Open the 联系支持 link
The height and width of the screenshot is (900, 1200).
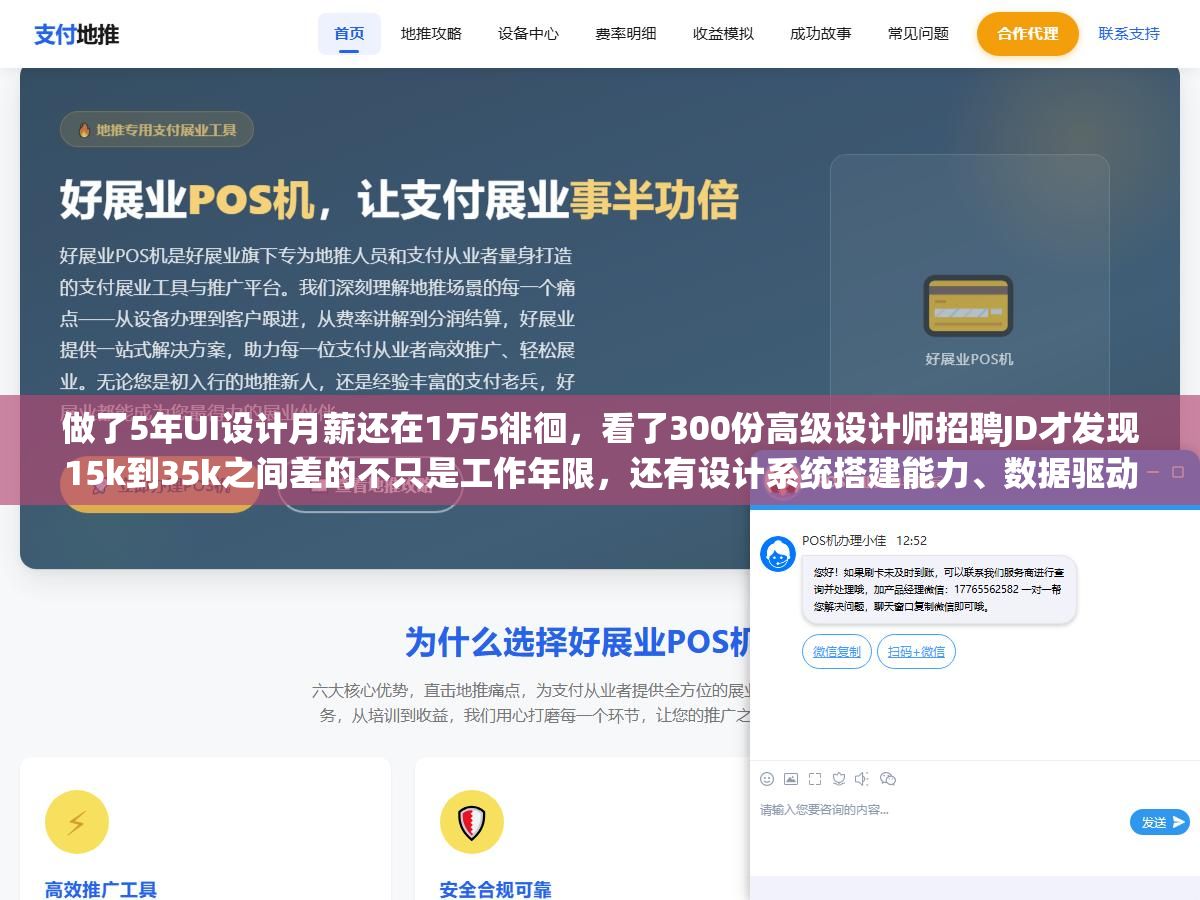click(x=1129, y=33)
